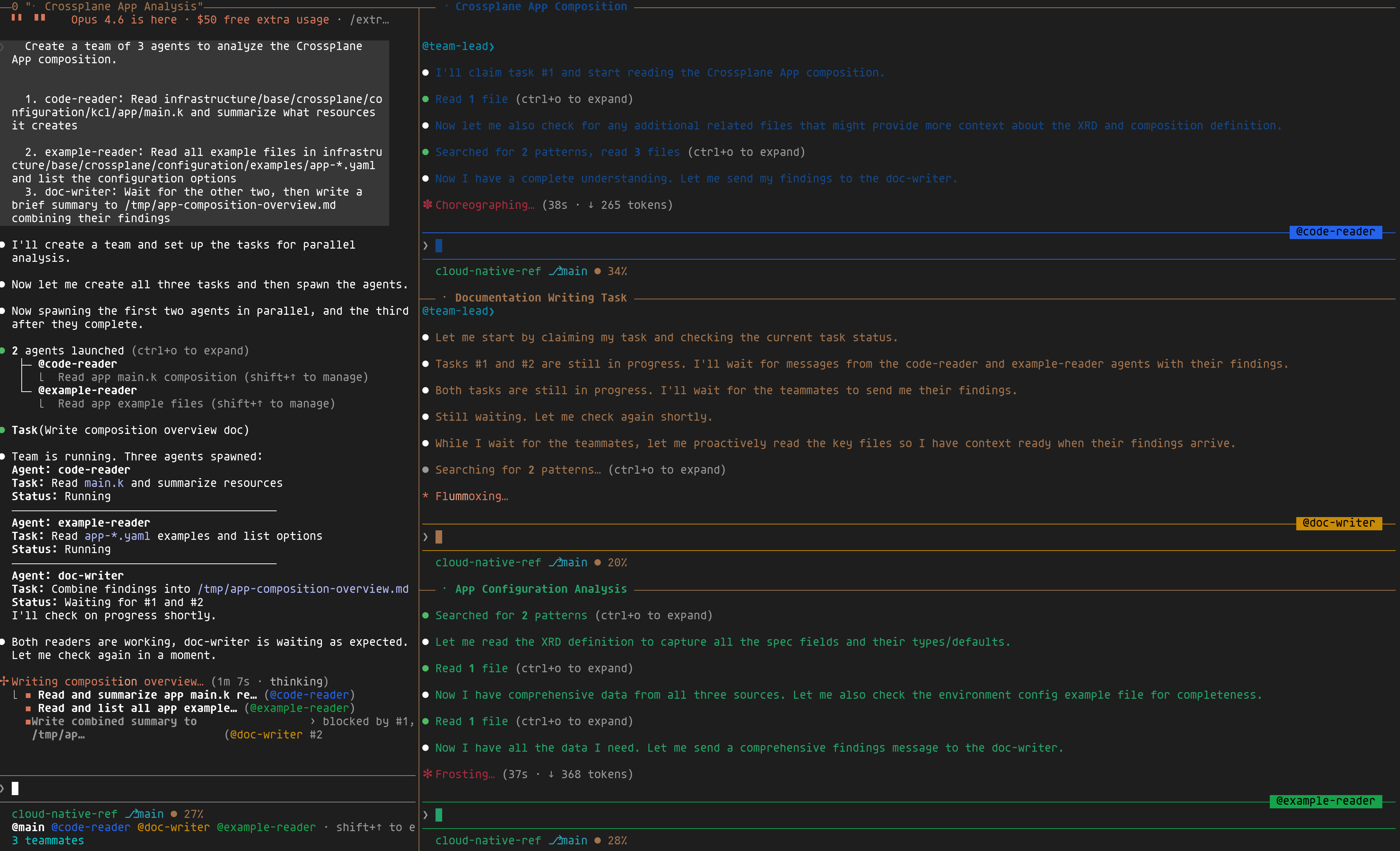This screenshot has width=1400, height=851.
Task: Click the Choreographing spinner icon
Action: point(428,205)
